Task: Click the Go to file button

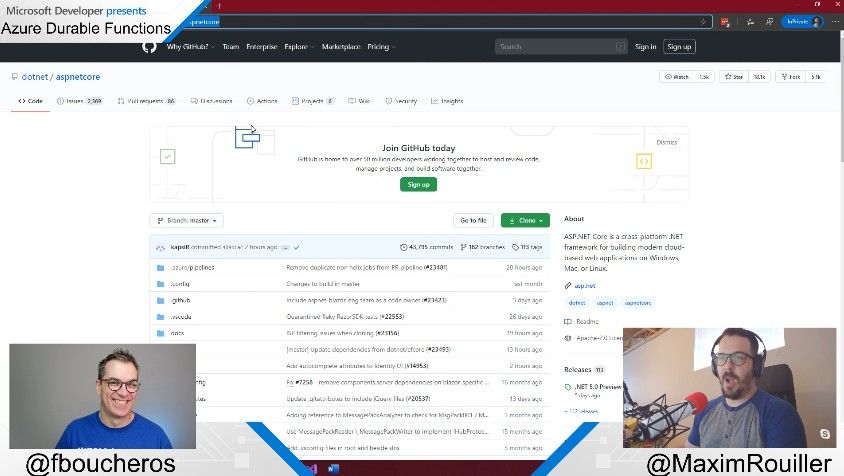Action: pyautogui.click(x=473, y=220)
